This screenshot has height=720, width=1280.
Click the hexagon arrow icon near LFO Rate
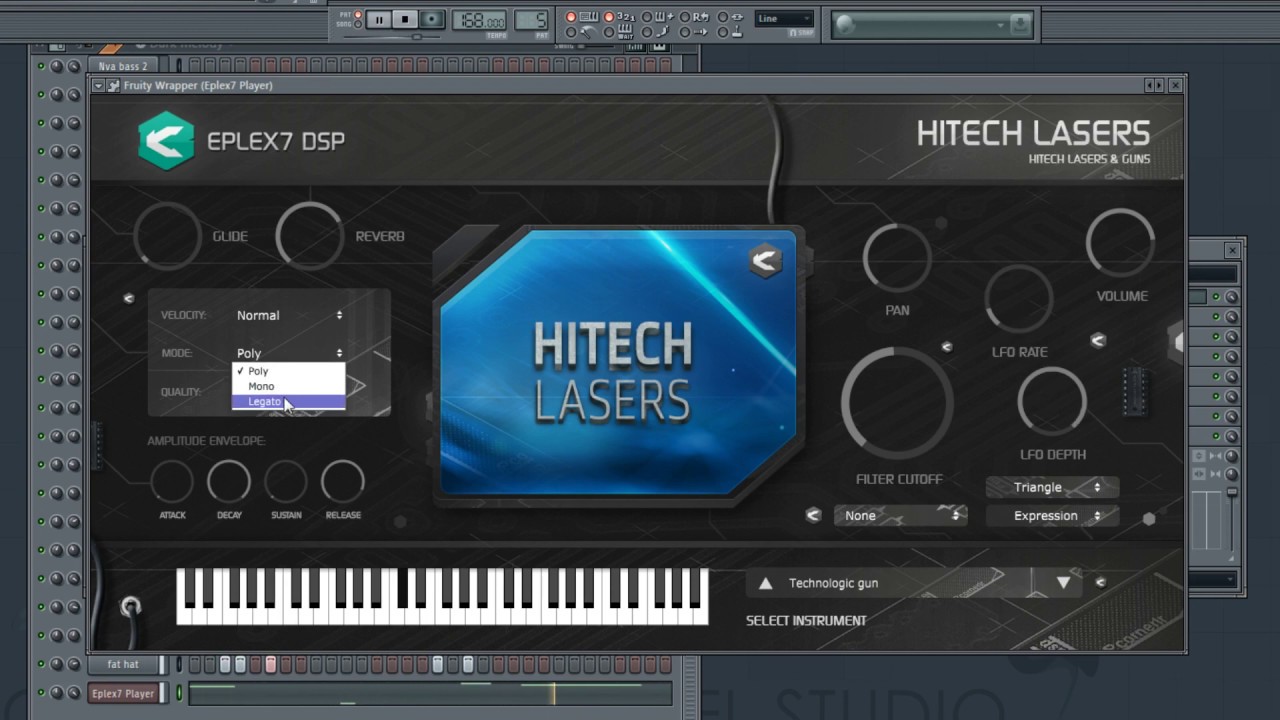(x=1098, y=341)
